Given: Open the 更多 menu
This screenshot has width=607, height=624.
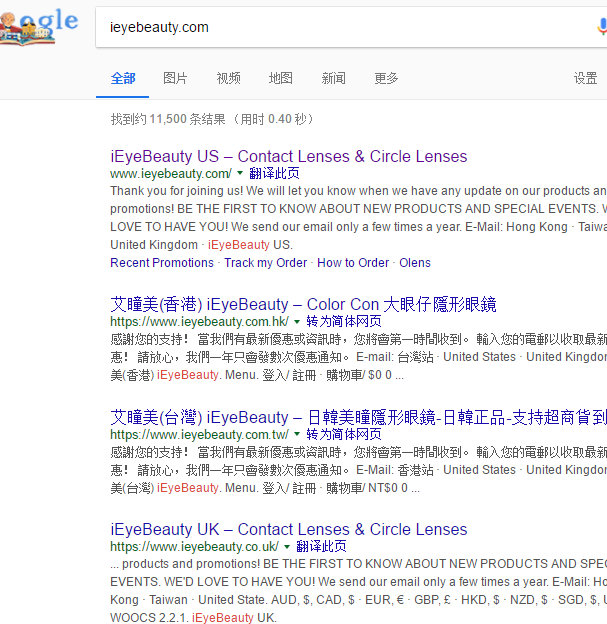Looking at the screenshot, I should (x=386, y=78).
